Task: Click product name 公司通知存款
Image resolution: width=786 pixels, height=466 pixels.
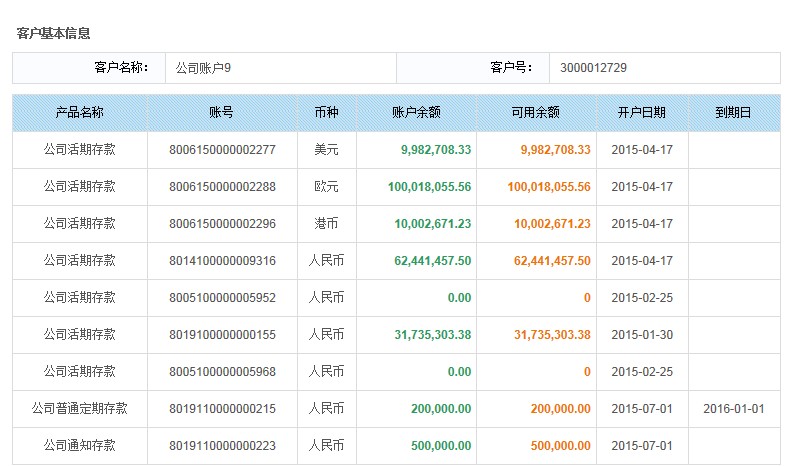Action: (x=80, y=445)
